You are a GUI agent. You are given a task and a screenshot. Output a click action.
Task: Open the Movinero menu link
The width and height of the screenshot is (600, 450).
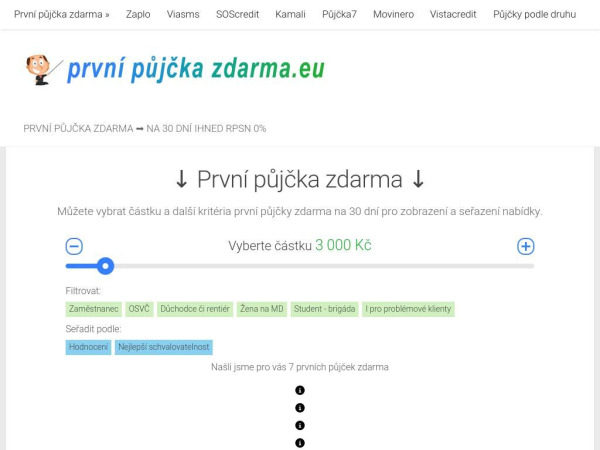(x=393, y=15)
